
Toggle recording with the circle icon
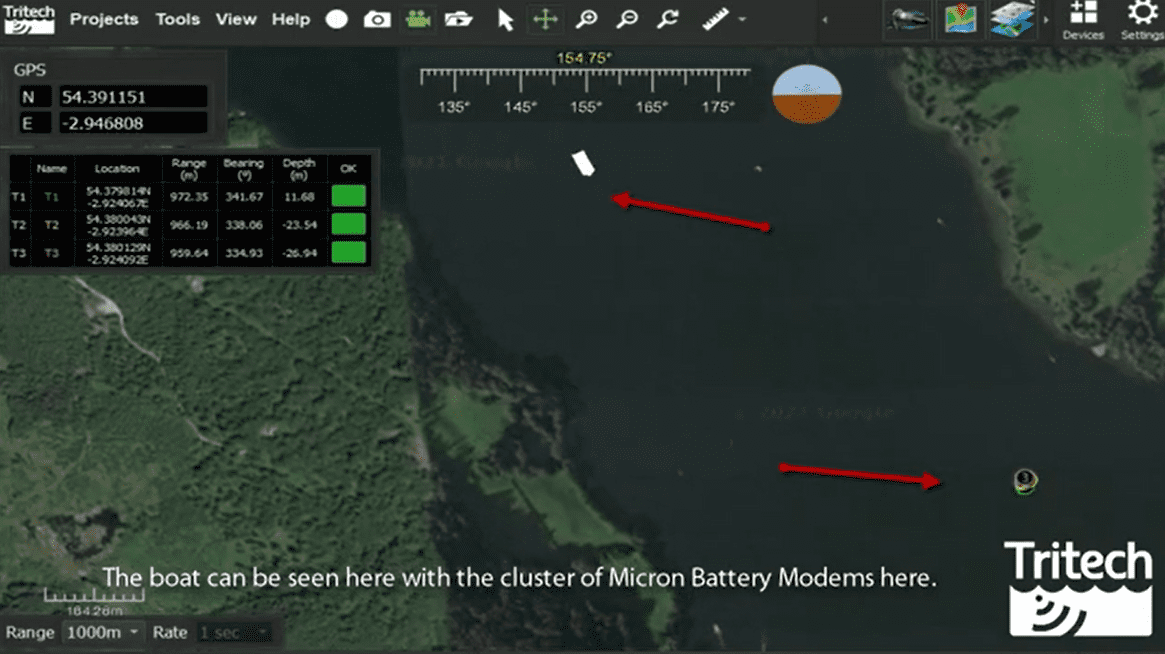point(336,19)
